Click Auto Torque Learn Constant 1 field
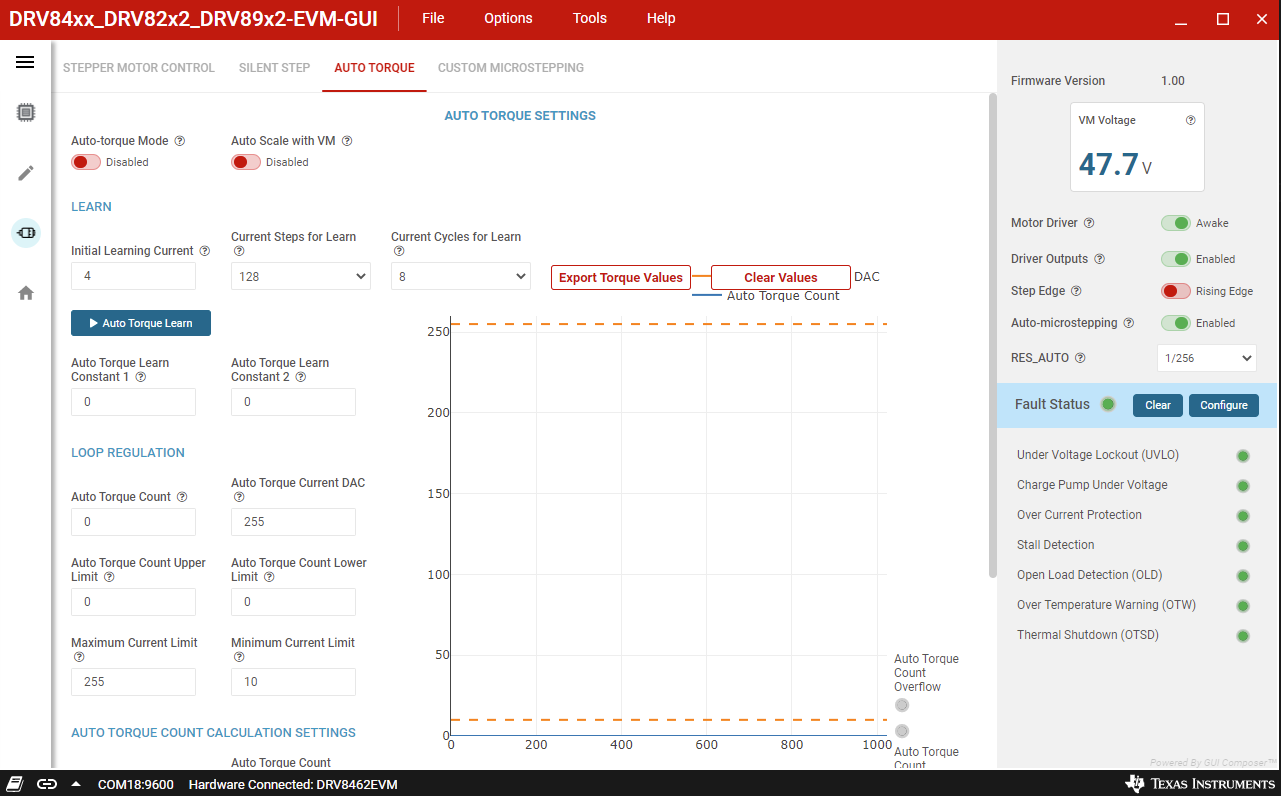The height and width of the screenshot is (796, 1281). [133, 402]
